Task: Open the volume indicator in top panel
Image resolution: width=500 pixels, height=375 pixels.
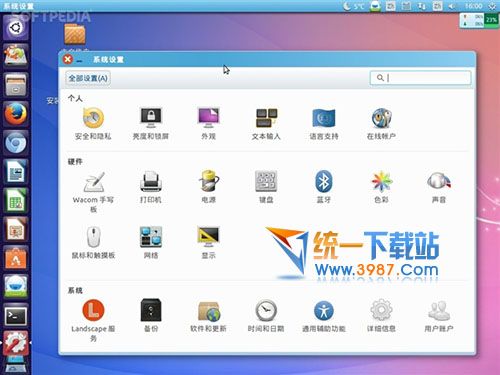Action: tap(452, 6)
